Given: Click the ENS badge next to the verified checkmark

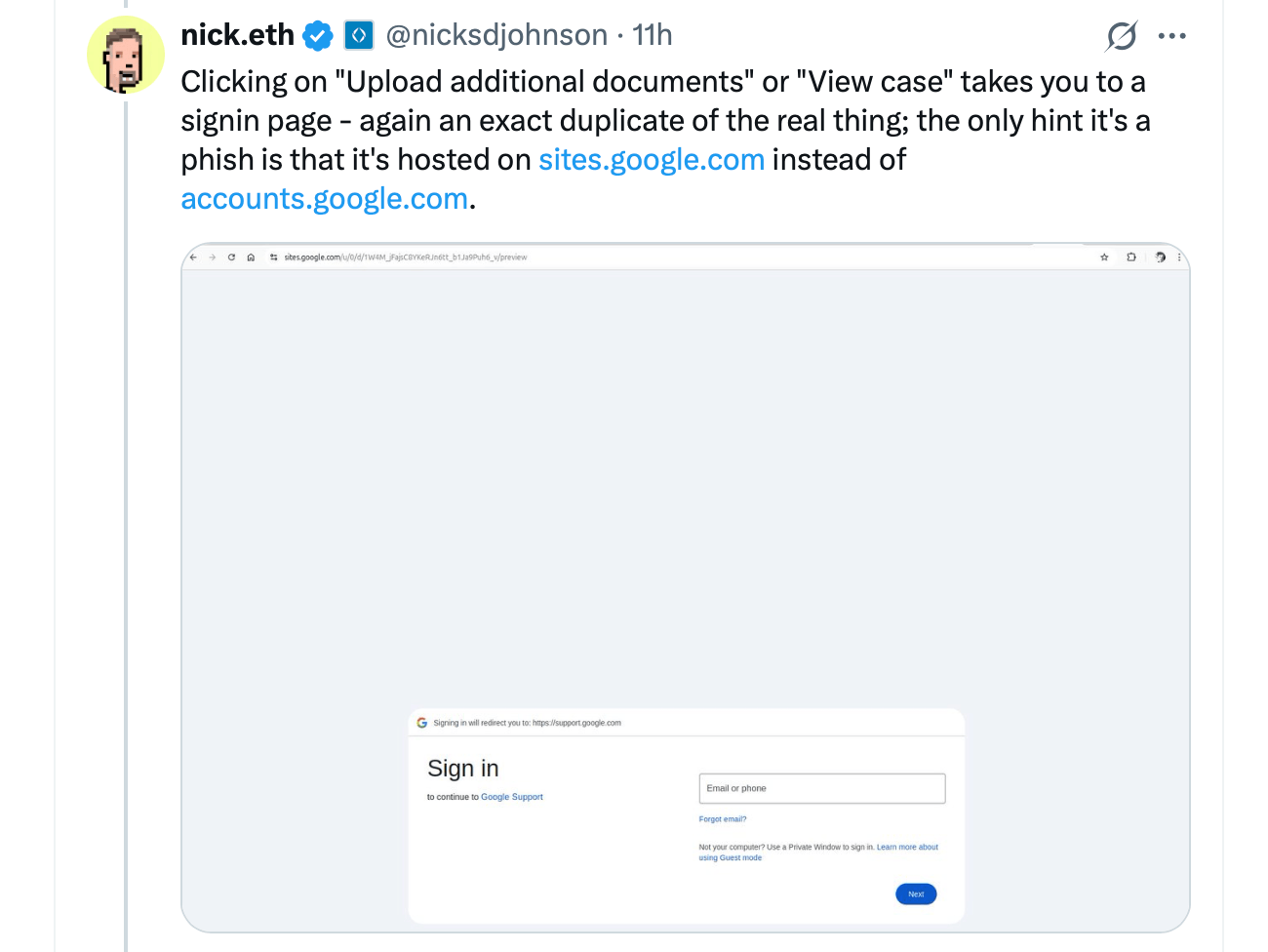Looking at the screenshot, I should (x=358, y=34).
